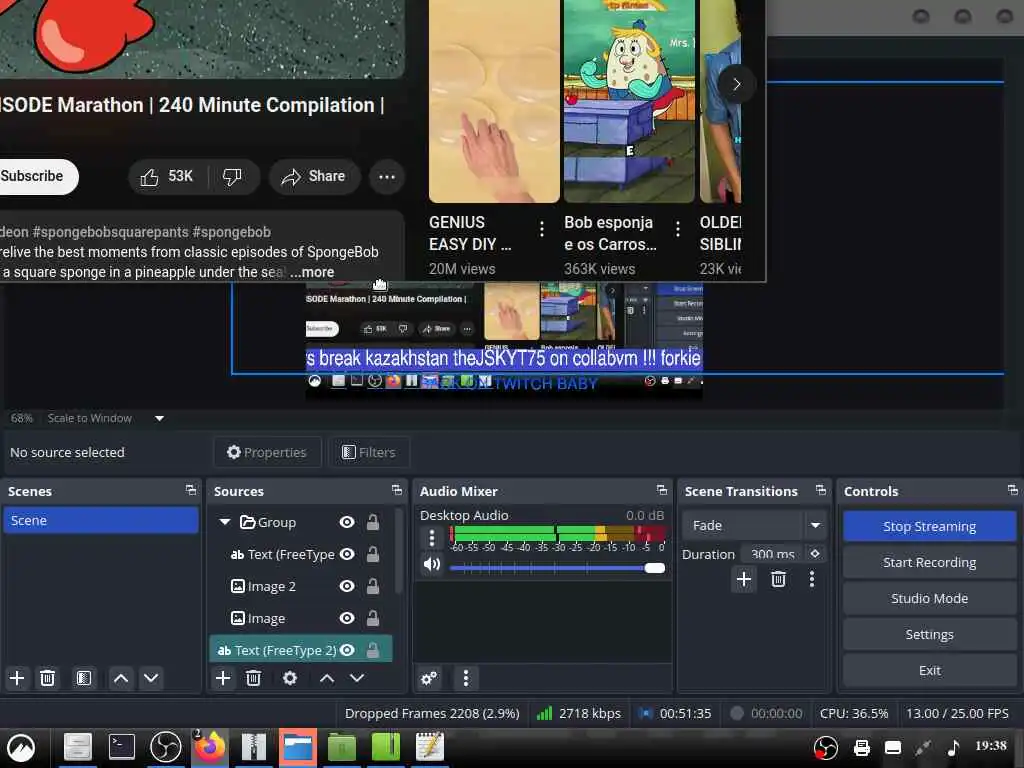Open source properties gear in Sources panel
This screenshot has height=768, width=1024.
coord(290,678)
